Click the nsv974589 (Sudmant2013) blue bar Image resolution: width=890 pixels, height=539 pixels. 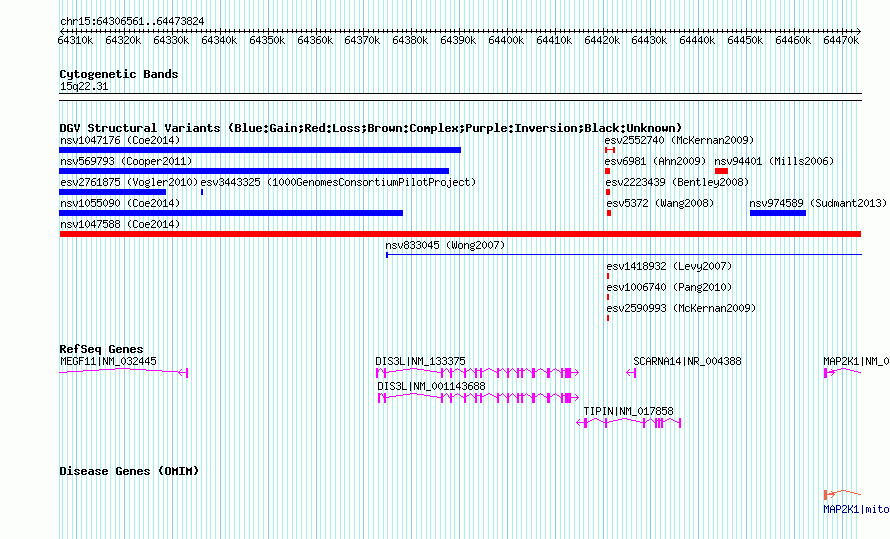pyautogui.click(x=778, y=213)
